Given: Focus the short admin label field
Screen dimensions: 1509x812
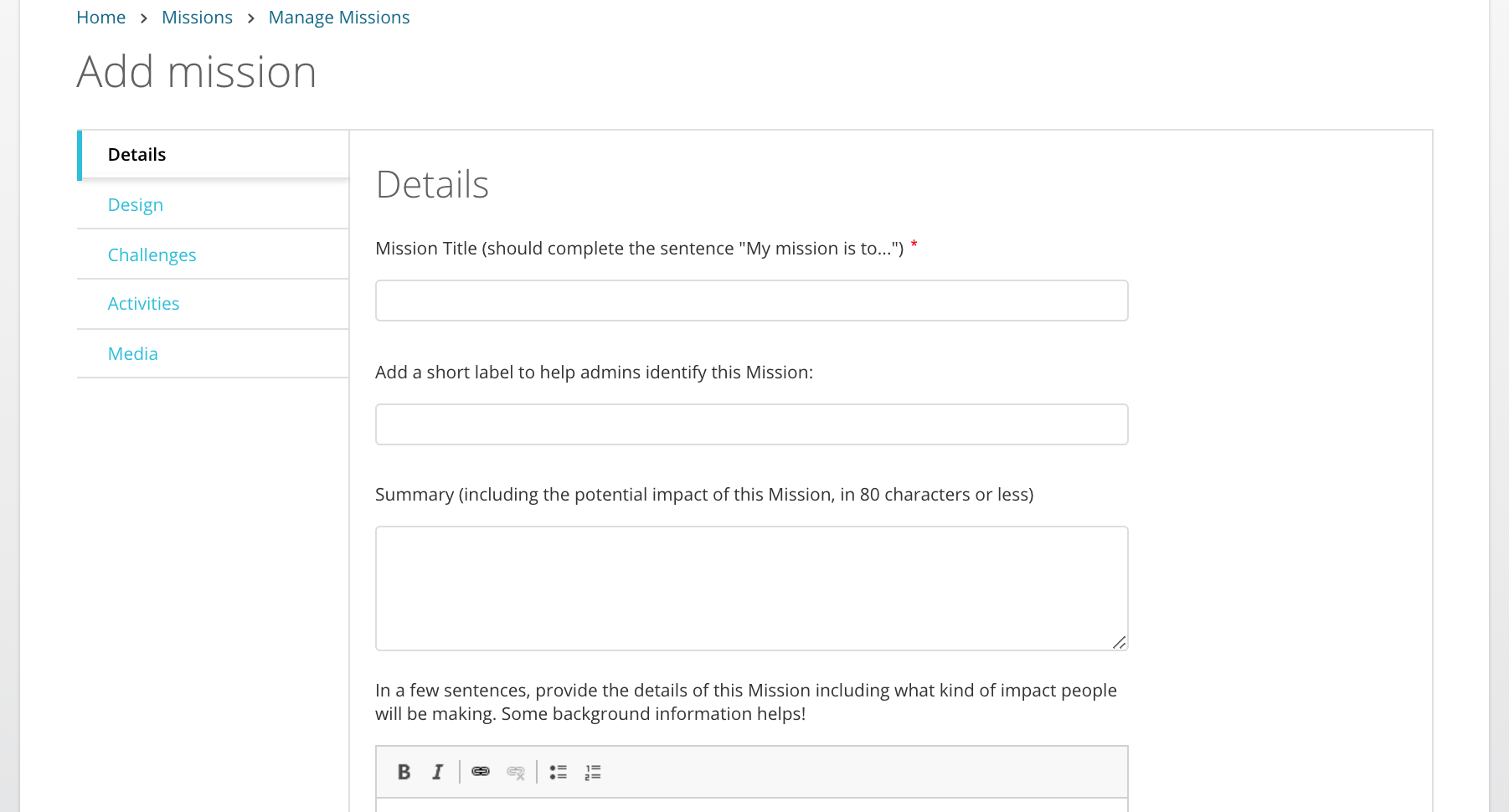Looking at the screenshot, I should (x=752, y=424).
